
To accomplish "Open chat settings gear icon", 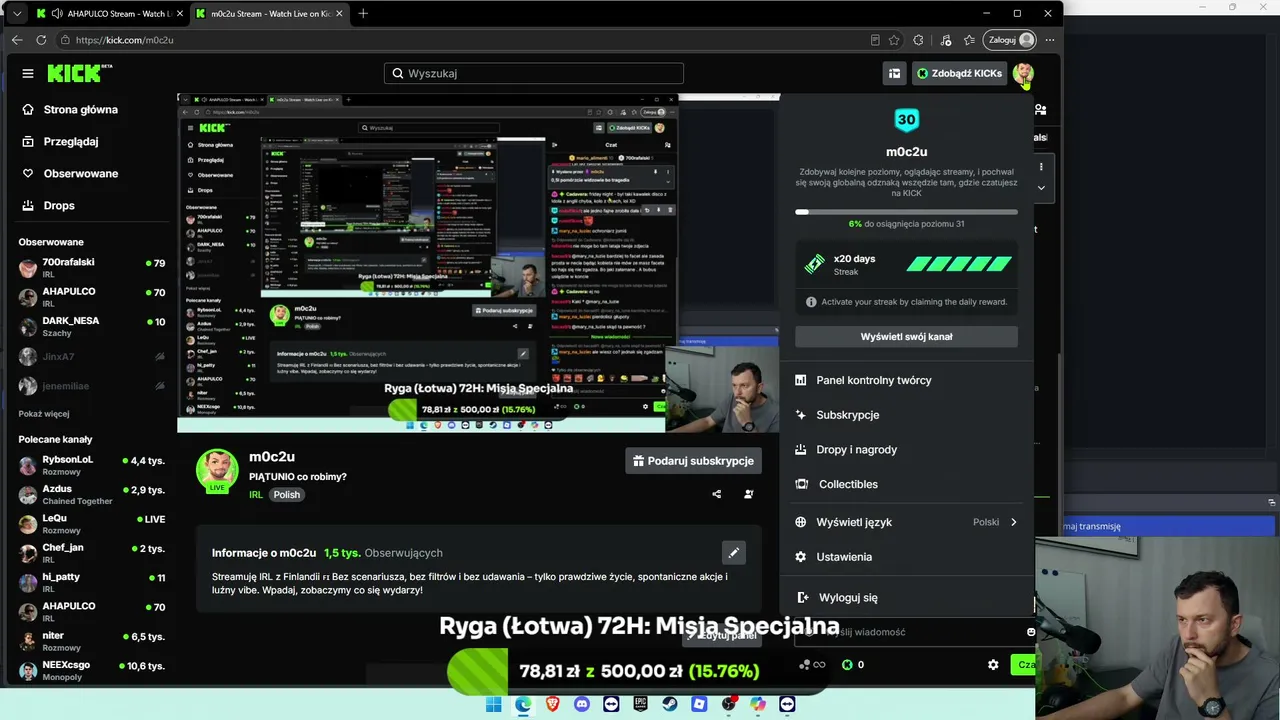I will [993, 665].
